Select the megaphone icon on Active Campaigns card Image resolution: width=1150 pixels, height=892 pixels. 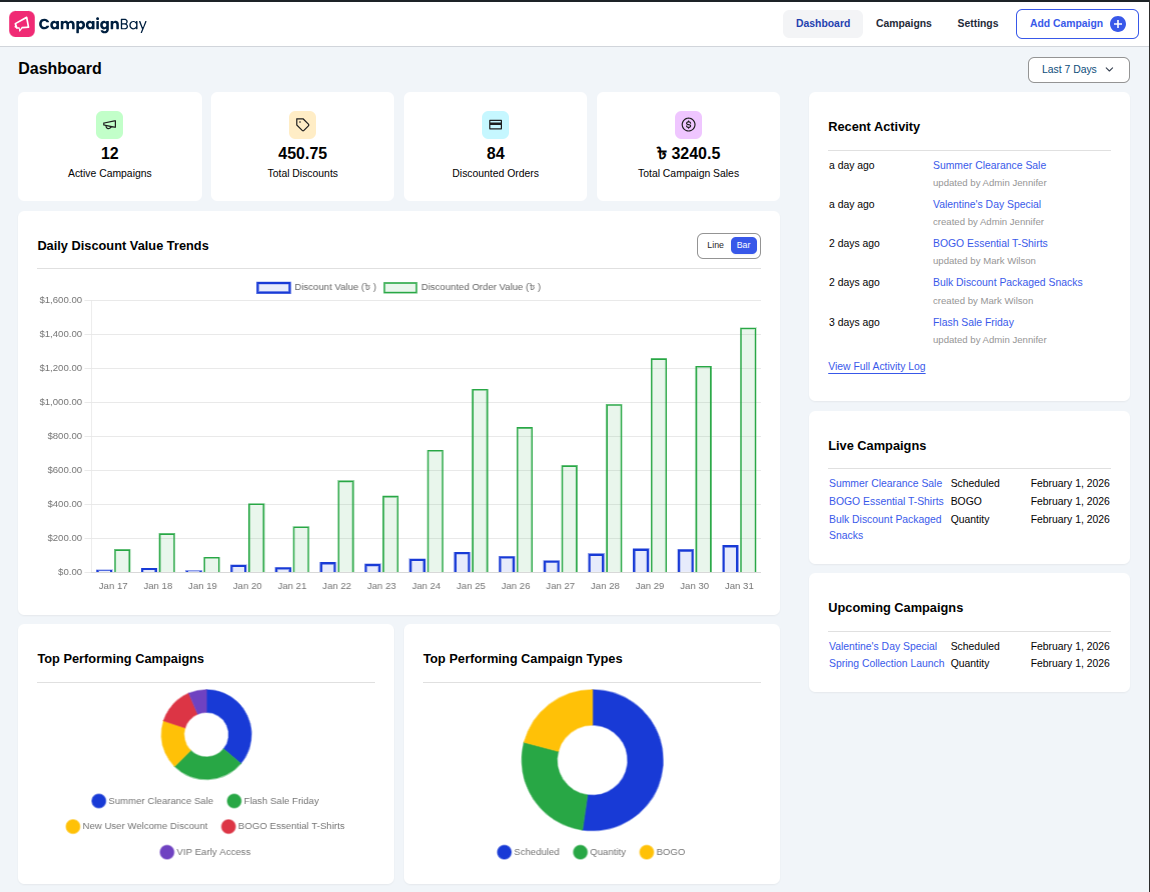[110, 124]
